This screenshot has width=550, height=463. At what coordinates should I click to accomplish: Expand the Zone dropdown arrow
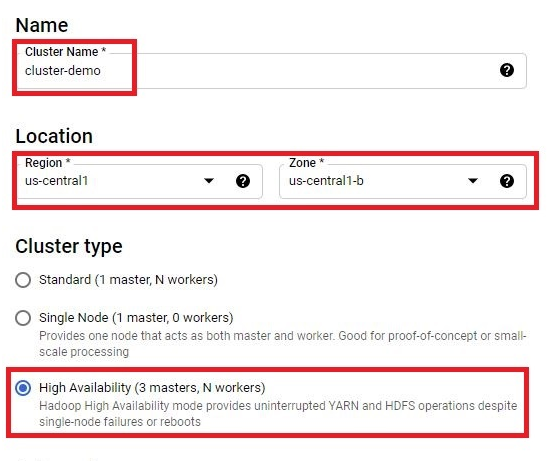coord(473,181)
